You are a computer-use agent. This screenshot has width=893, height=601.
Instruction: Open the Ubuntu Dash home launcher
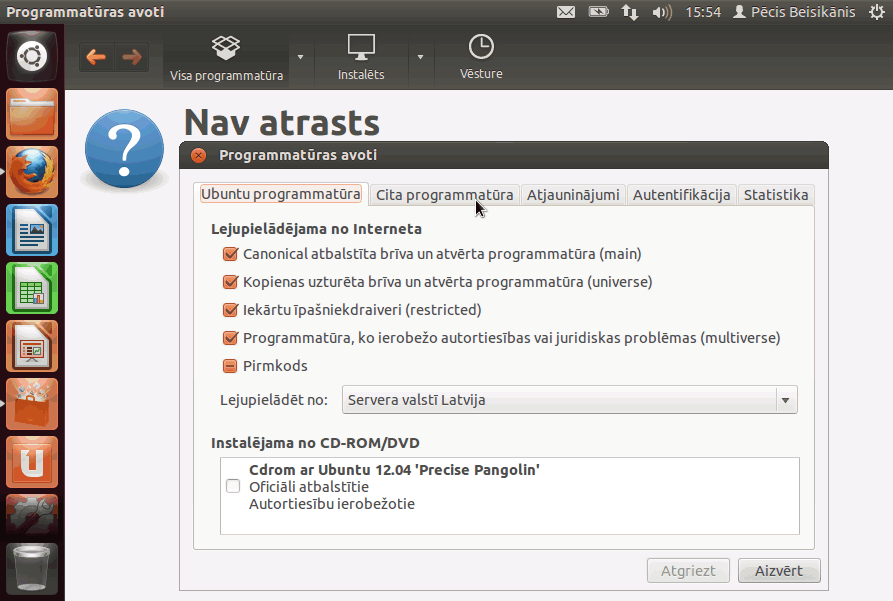click(32, 56)
